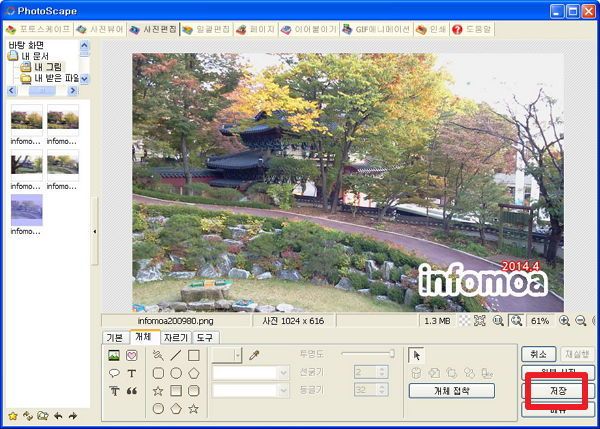Screen dimensions: 600x429
Task: Click the refresh folder arrows icon
Action: coord(28,416)
